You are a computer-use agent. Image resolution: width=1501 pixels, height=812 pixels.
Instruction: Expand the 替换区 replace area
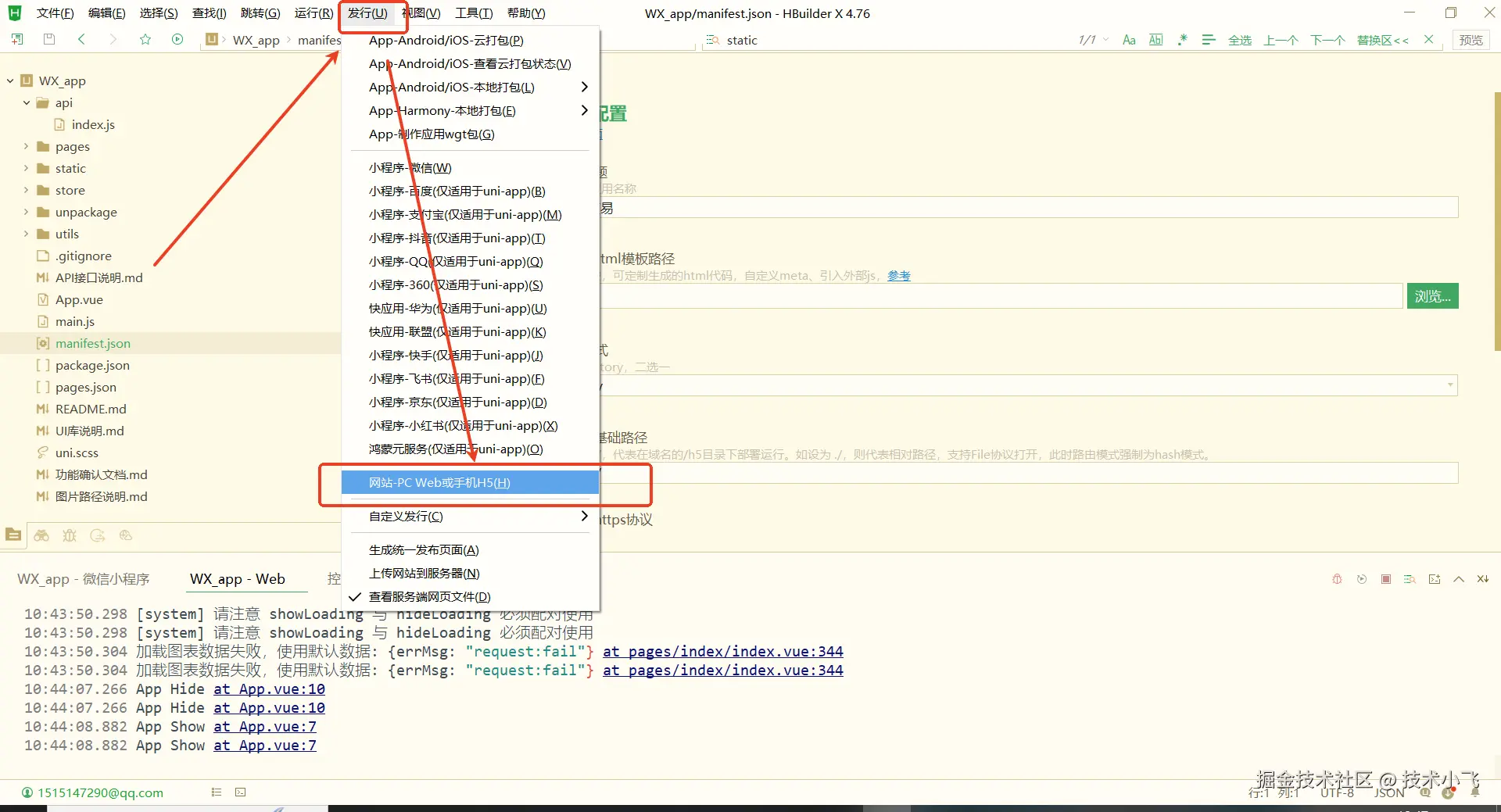coord(1383,40)
